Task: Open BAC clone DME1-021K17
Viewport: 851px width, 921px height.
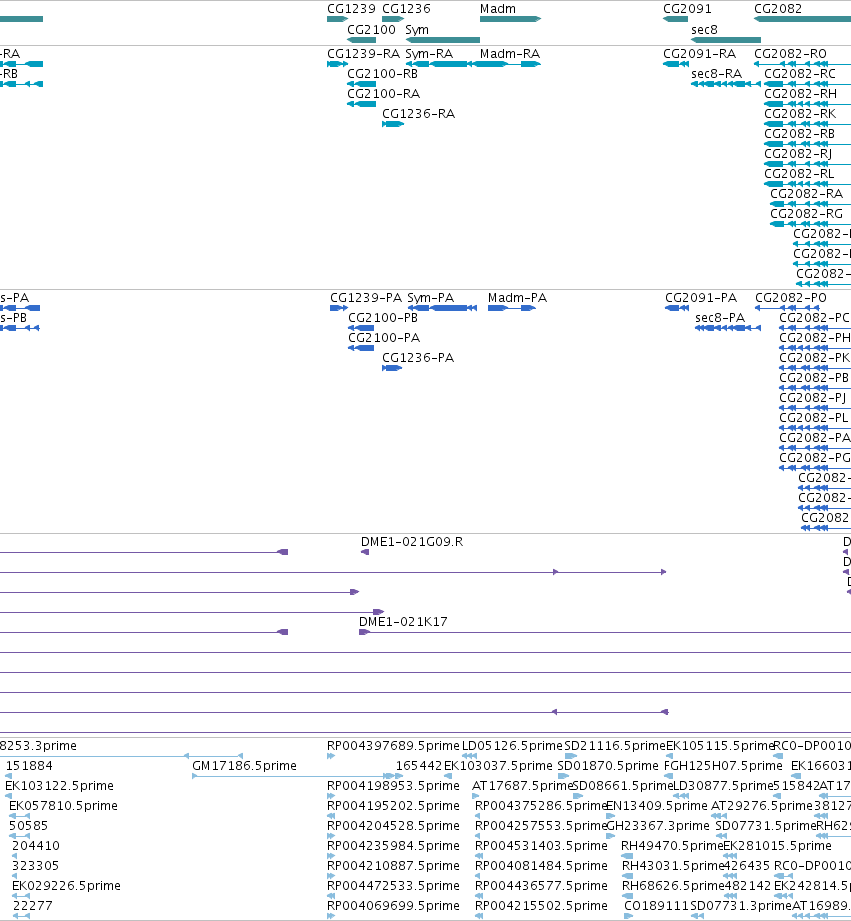Action: pos(403,622)
